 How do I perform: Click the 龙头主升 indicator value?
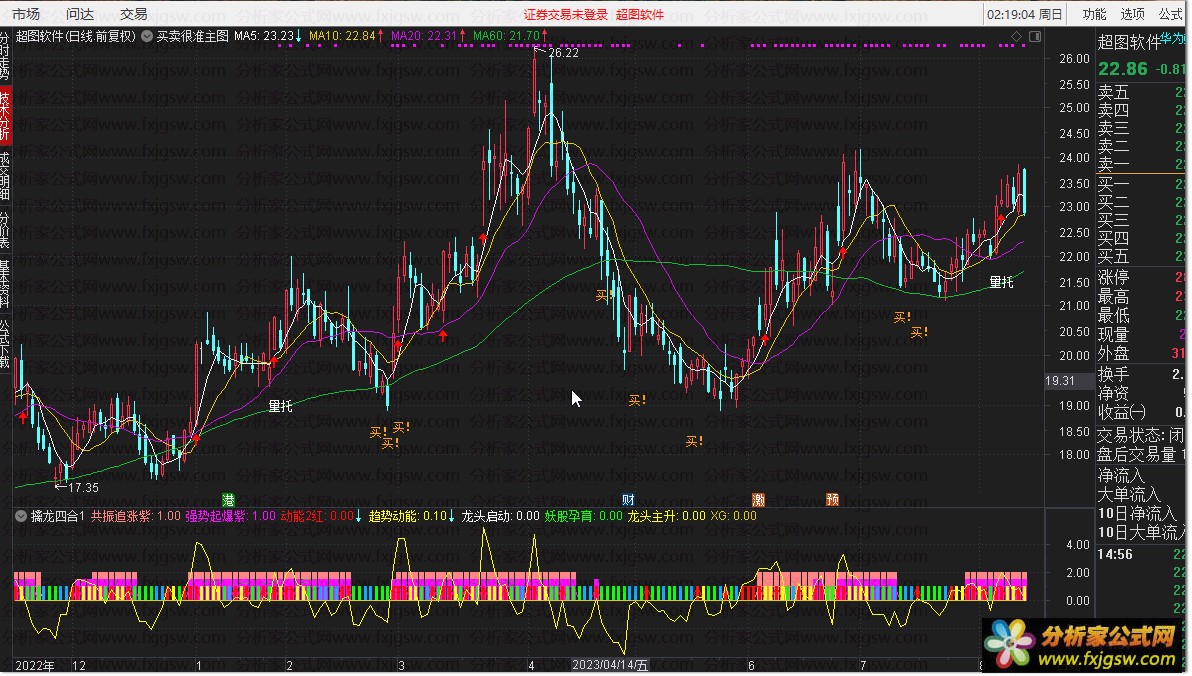click(666, 516)
